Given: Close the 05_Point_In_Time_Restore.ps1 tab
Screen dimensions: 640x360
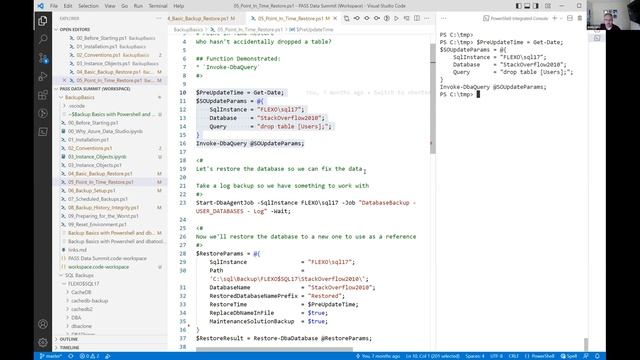Looking at the screenshot, I should point(335,18).
